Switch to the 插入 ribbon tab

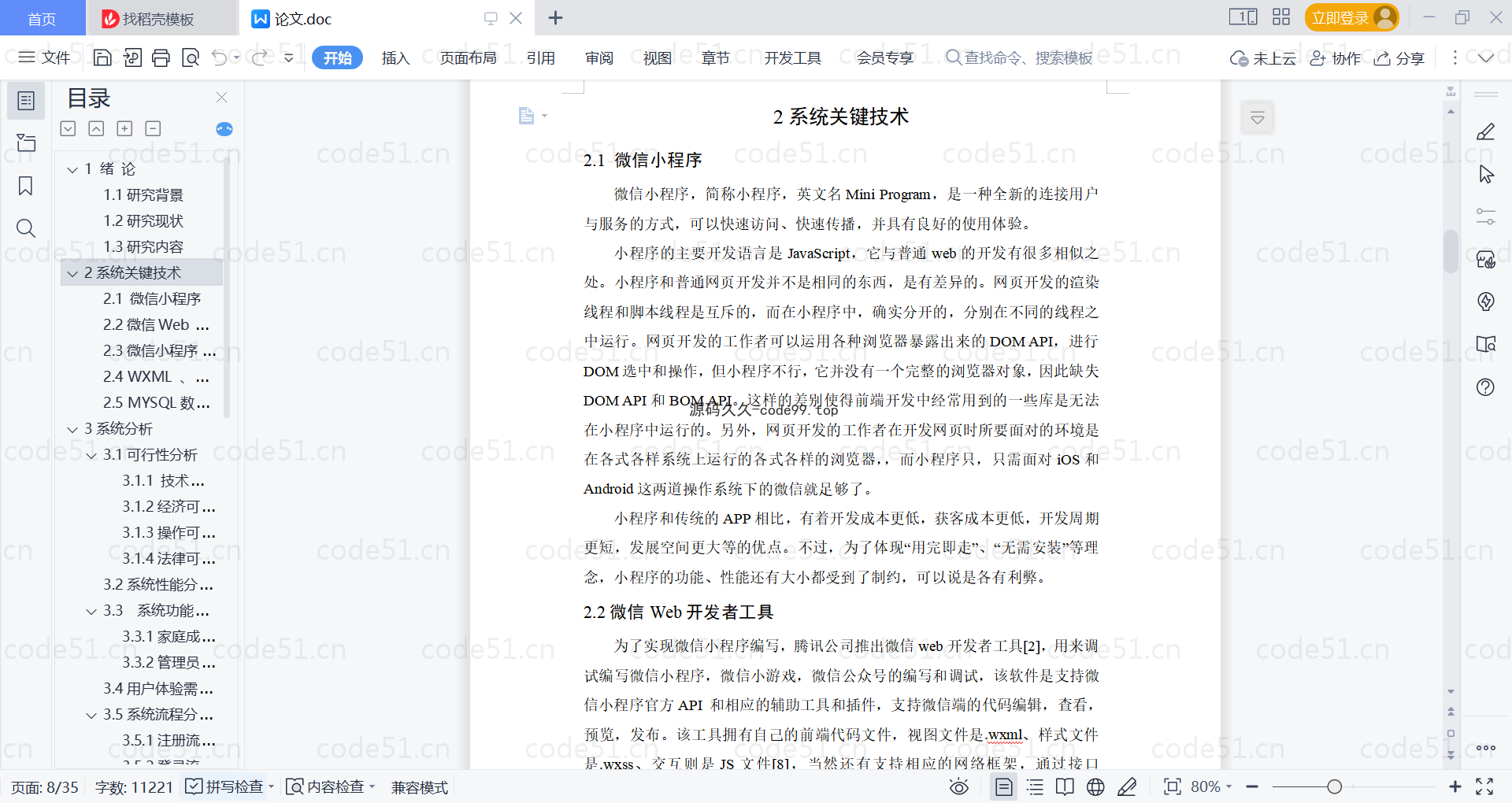click(x=395, y=57)
